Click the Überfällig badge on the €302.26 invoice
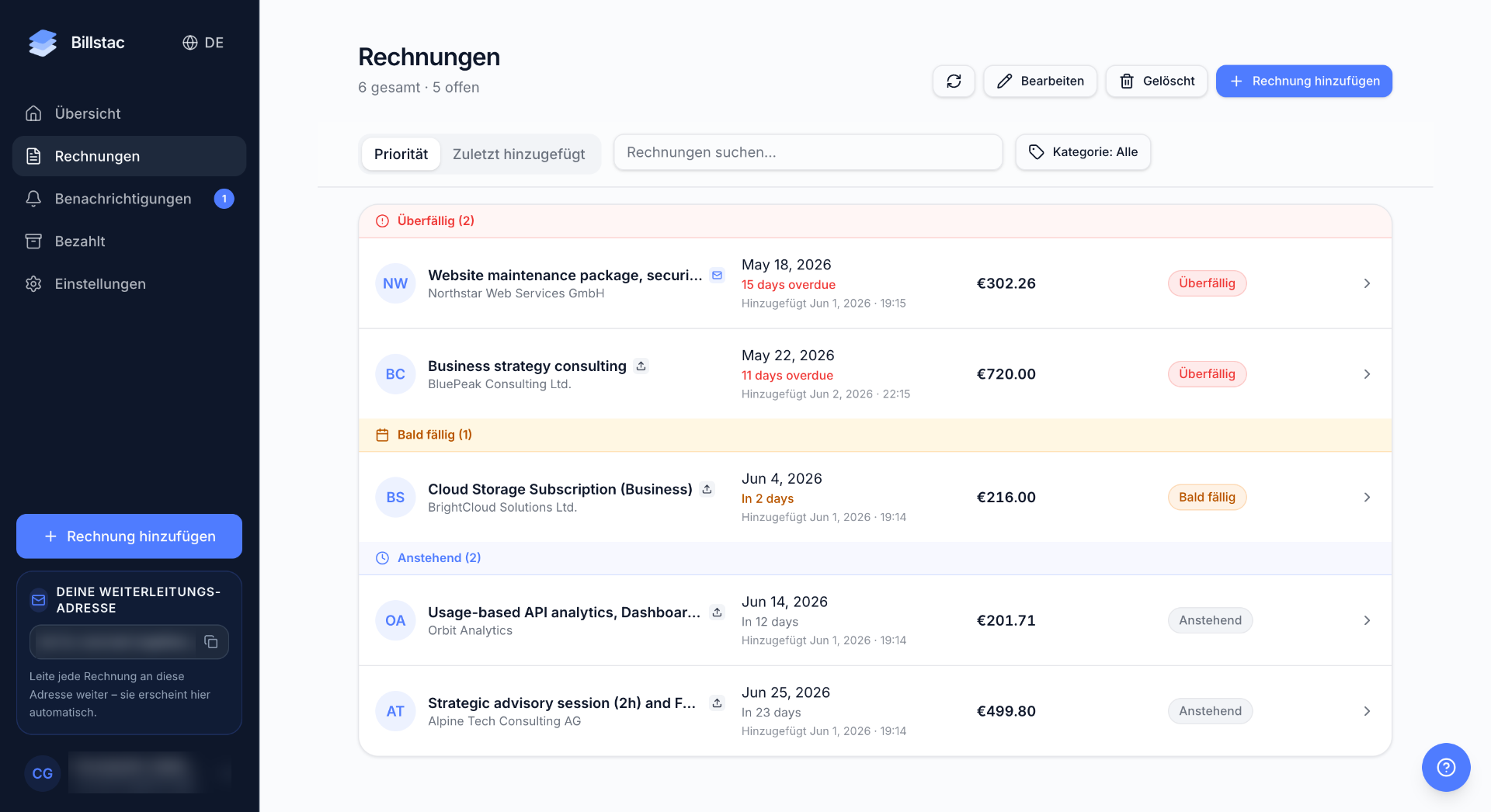This screenshot has width=1491, height=812. [1207, 283]
